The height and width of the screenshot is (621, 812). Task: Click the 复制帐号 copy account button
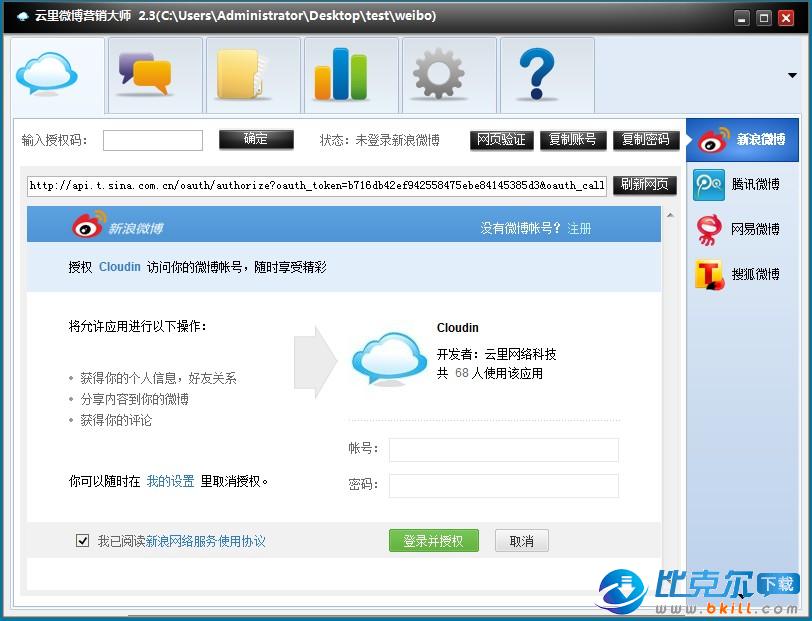click(573, 140)
